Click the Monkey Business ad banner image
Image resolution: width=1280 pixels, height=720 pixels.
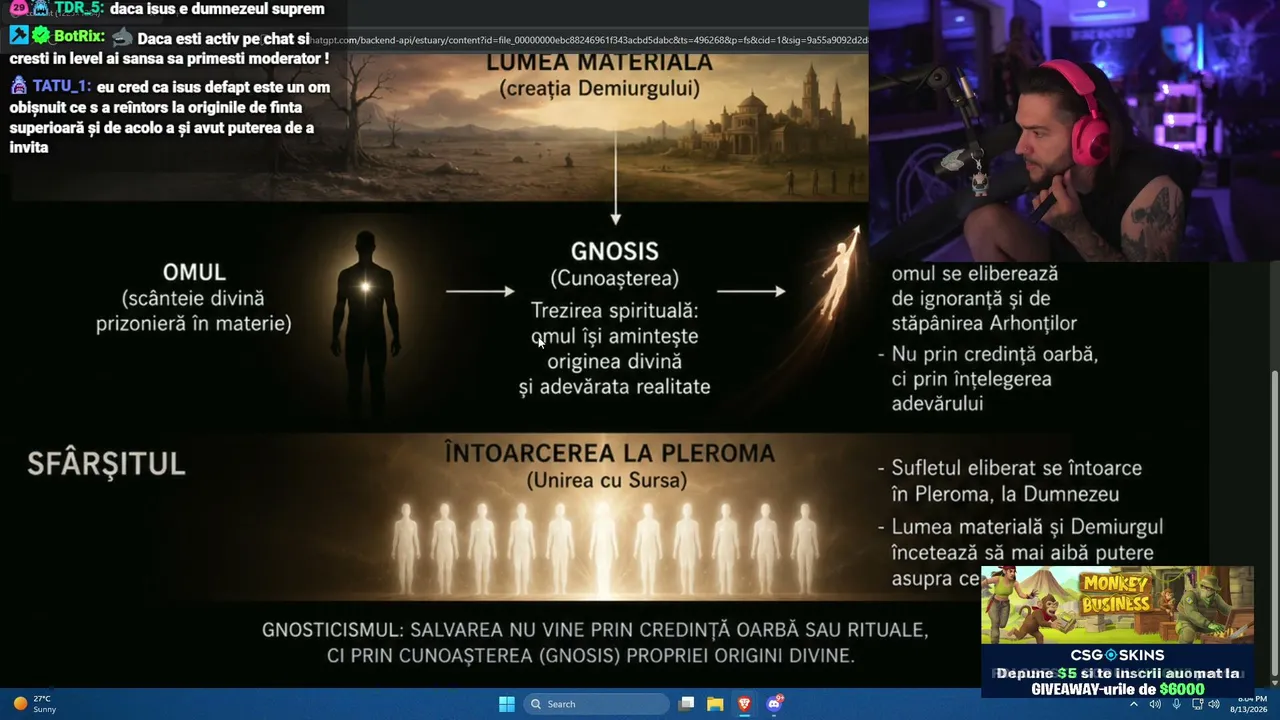[x=1117, y=605]
